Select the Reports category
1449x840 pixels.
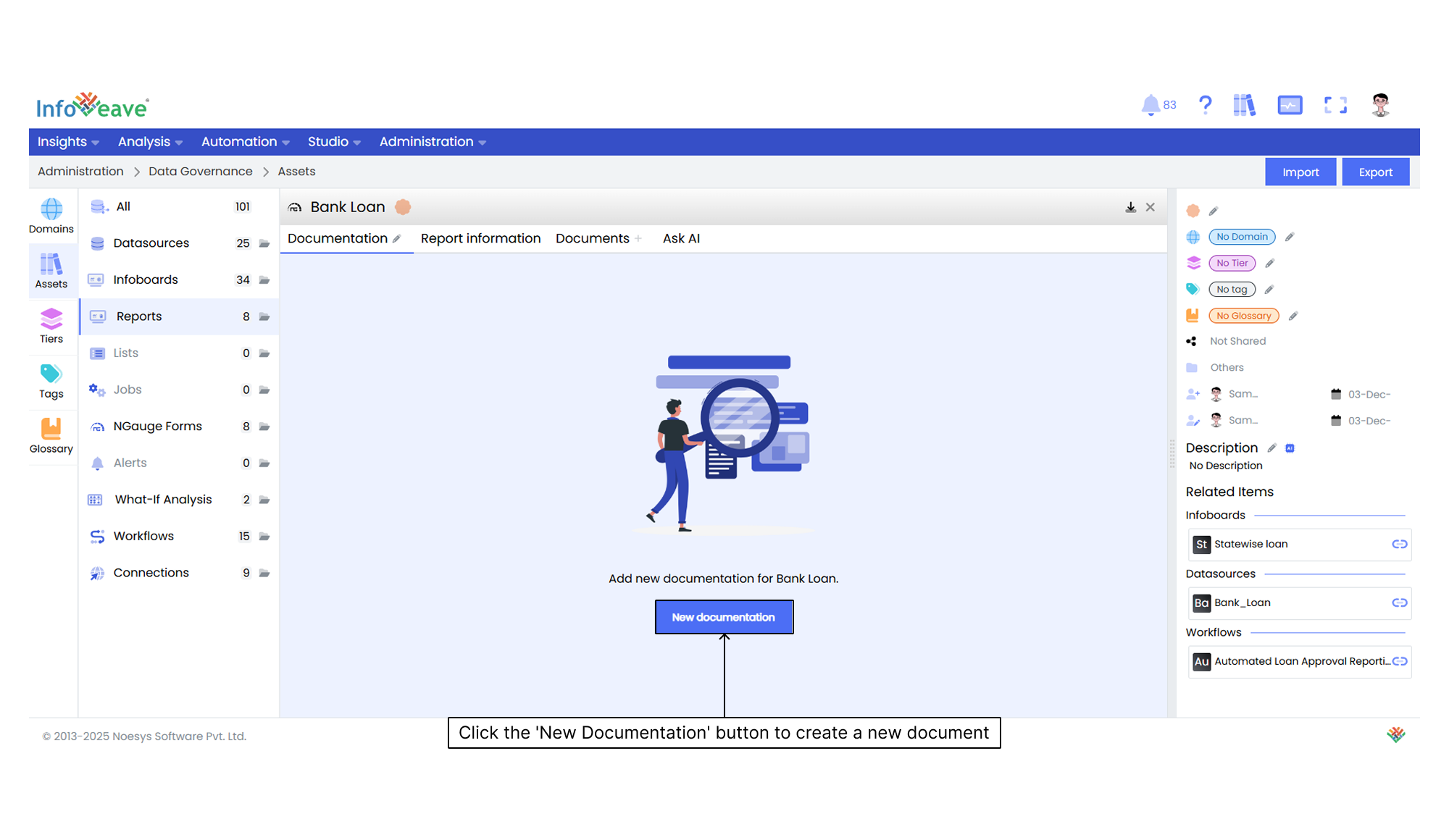[x=178, y=317]
